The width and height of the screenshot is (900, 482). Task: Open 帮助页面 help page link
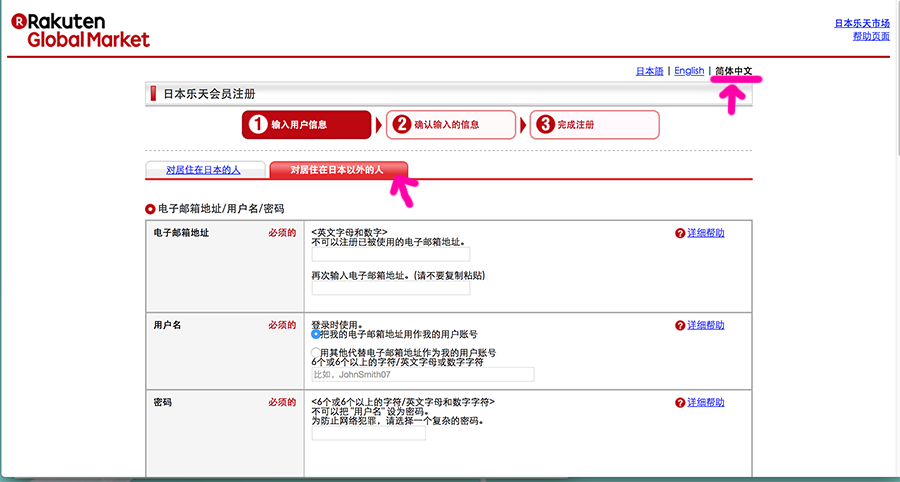click(870, 36)
